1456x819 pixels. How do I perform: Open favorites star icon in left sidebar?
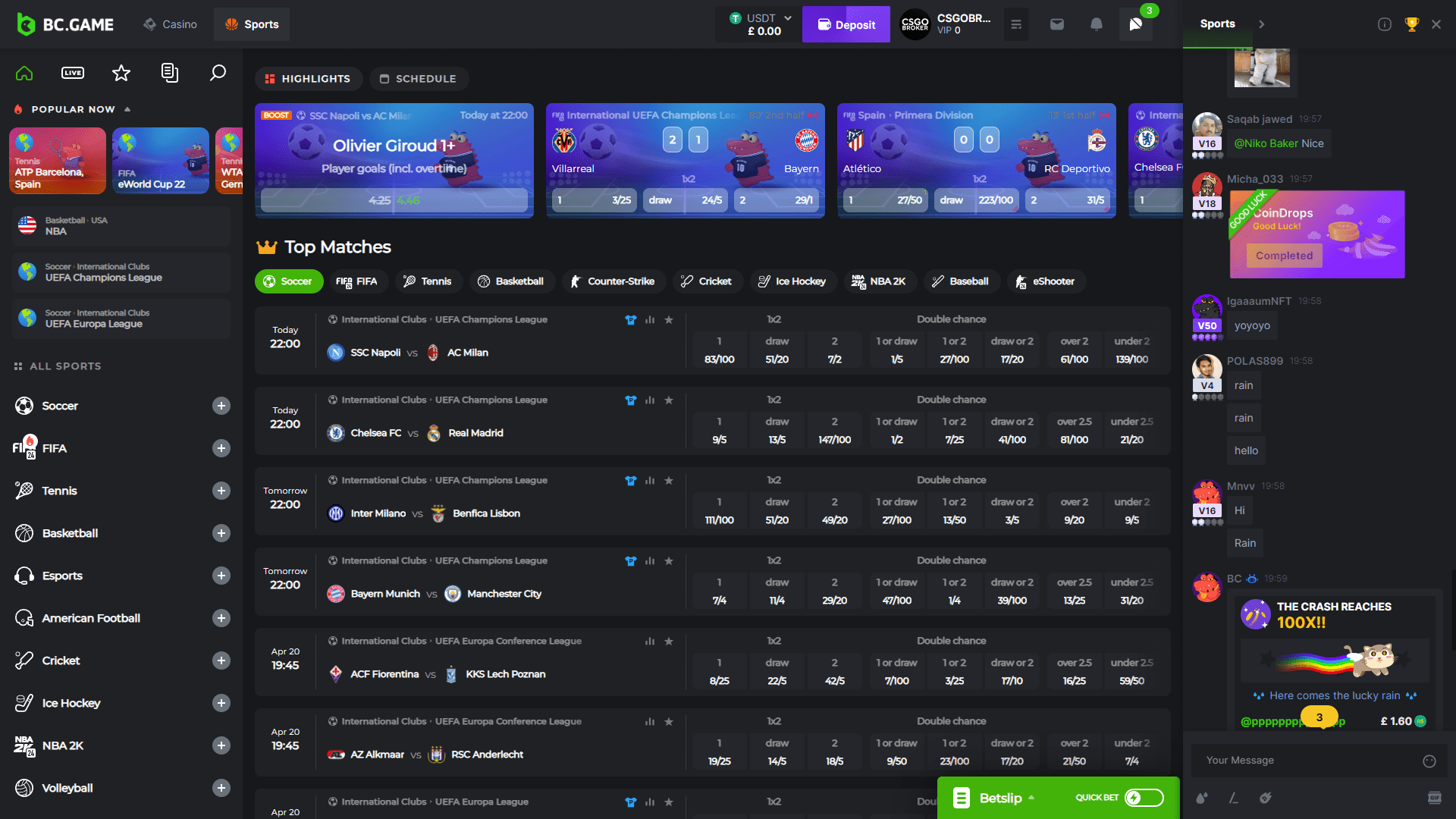[x=121, y=73]
